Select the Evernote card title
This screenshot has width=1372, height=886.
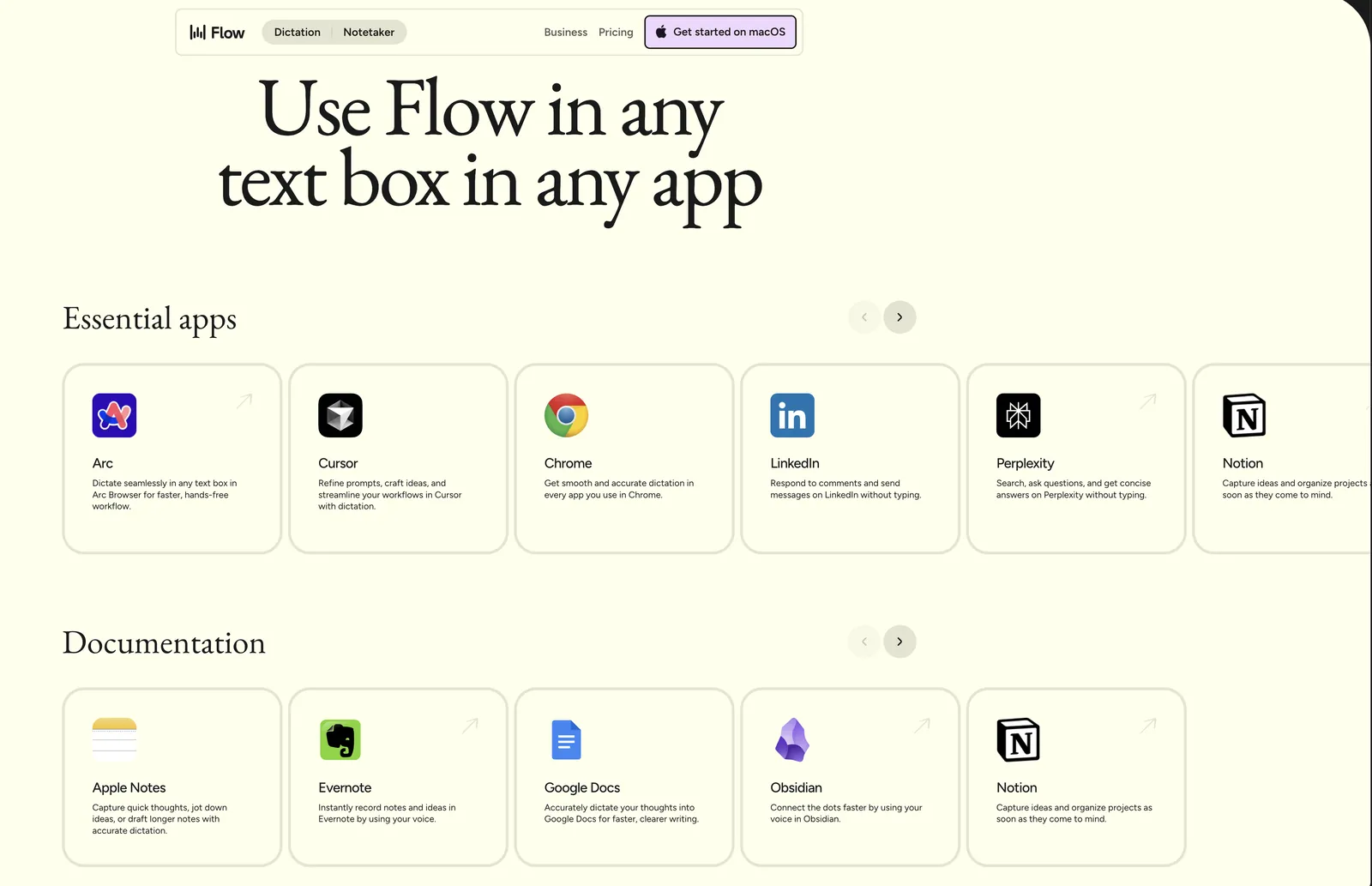click(x=345, y=787)
